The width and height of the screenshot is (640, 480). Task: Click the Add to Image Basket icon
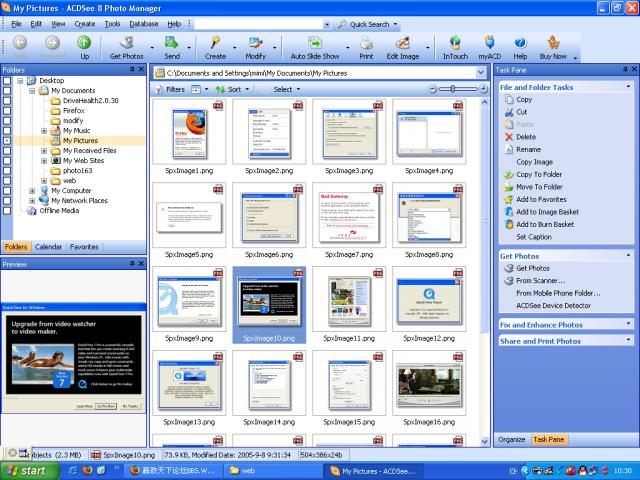pos(509,212)
